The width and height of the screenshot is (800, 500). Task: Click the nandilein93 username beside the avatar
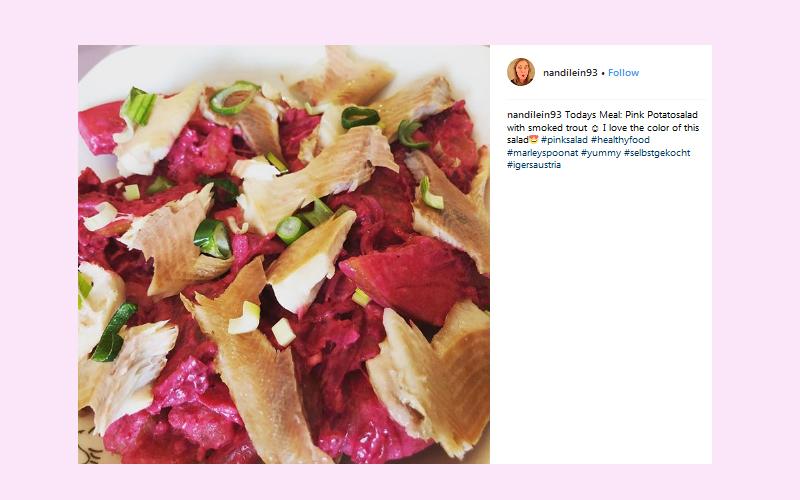(x=570, y=73)
